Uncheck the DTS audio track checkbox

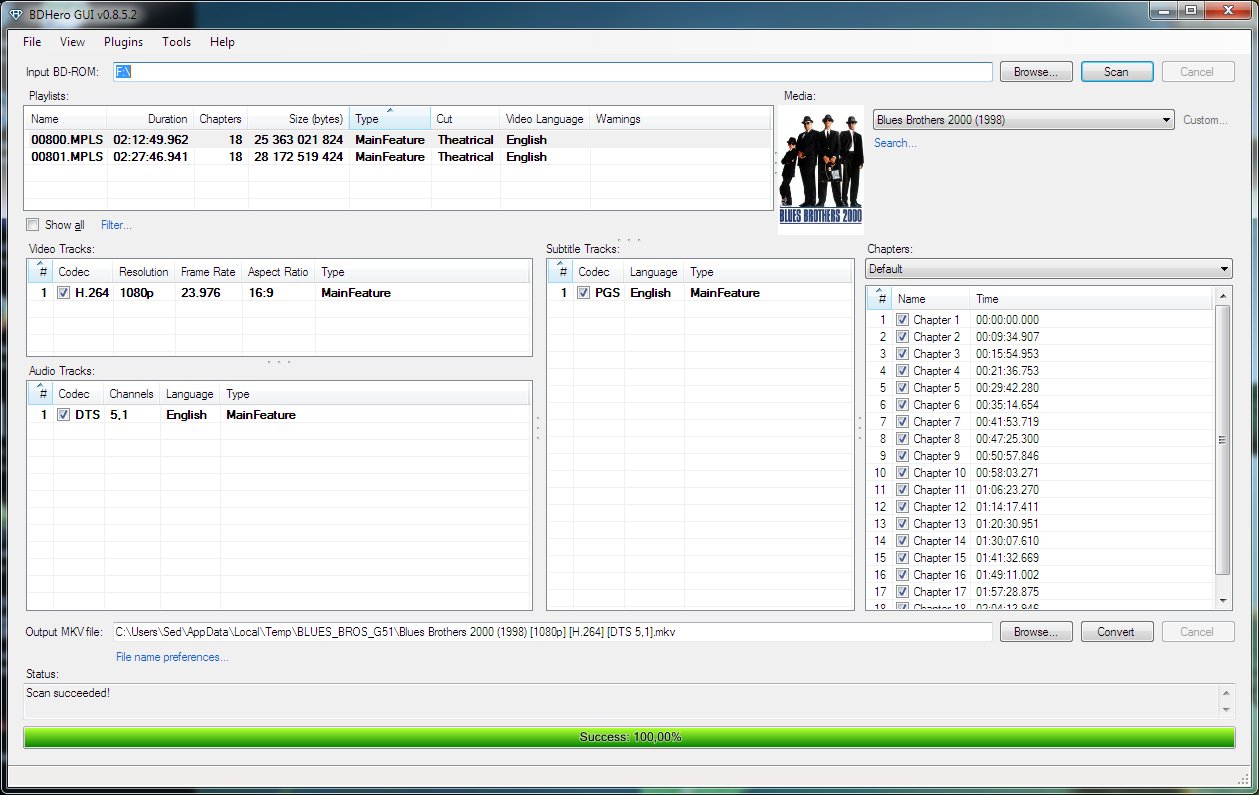coord(64,415)
